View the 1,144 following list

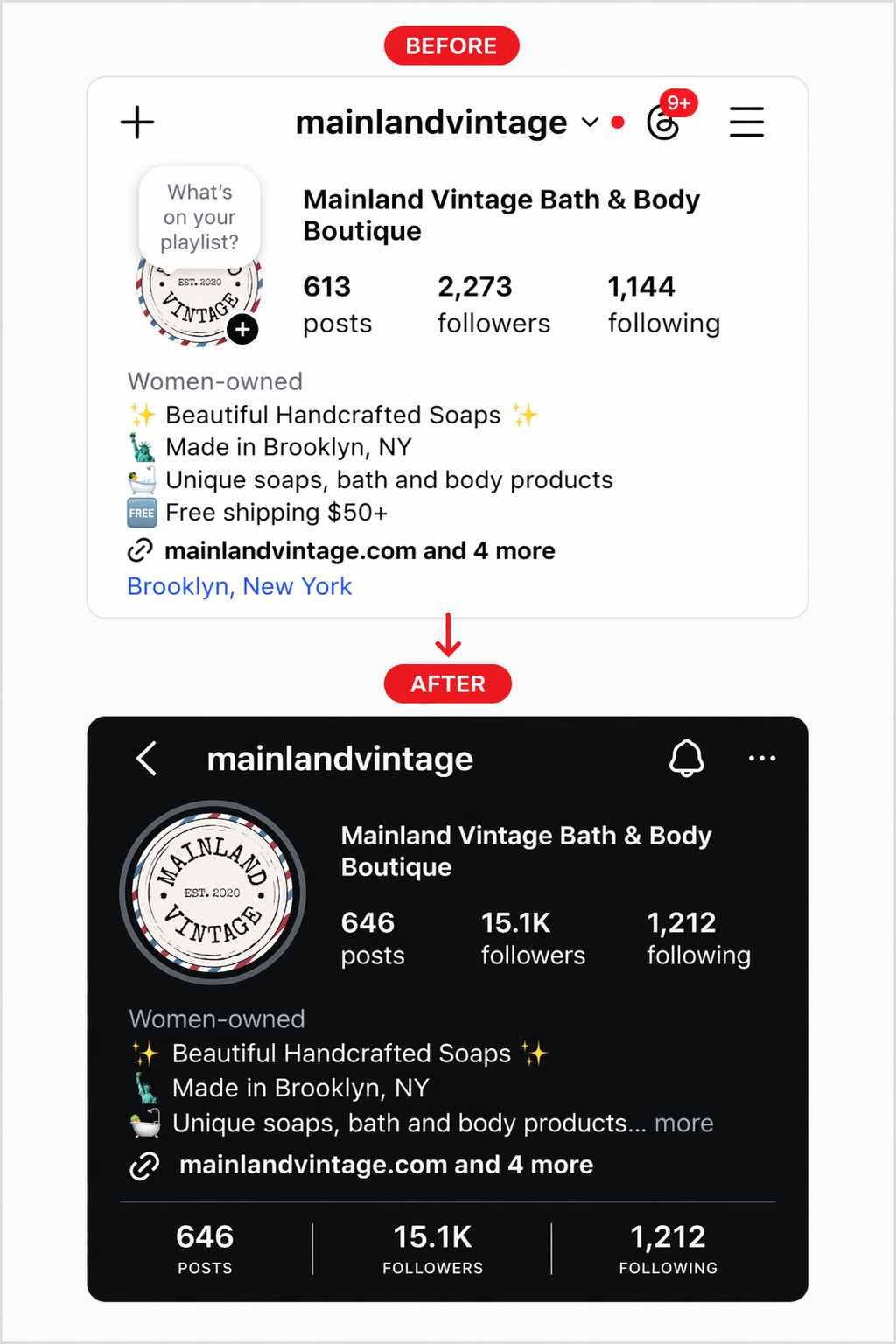(664, 304)
